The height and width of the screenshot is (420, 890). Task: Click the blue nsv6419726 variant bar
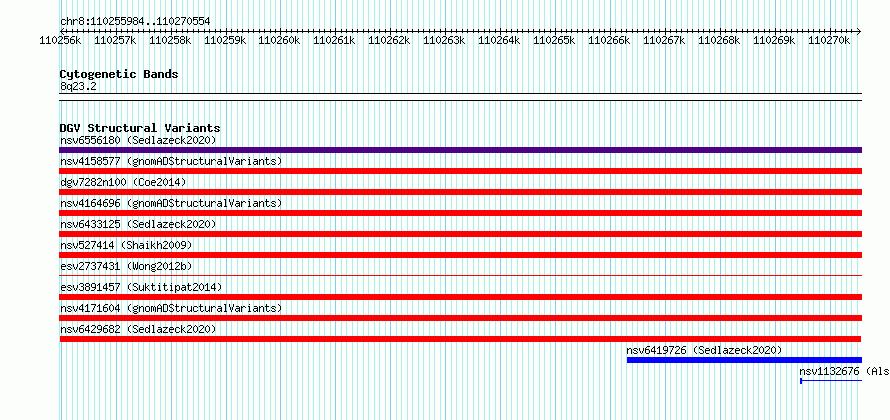(744, 360)
